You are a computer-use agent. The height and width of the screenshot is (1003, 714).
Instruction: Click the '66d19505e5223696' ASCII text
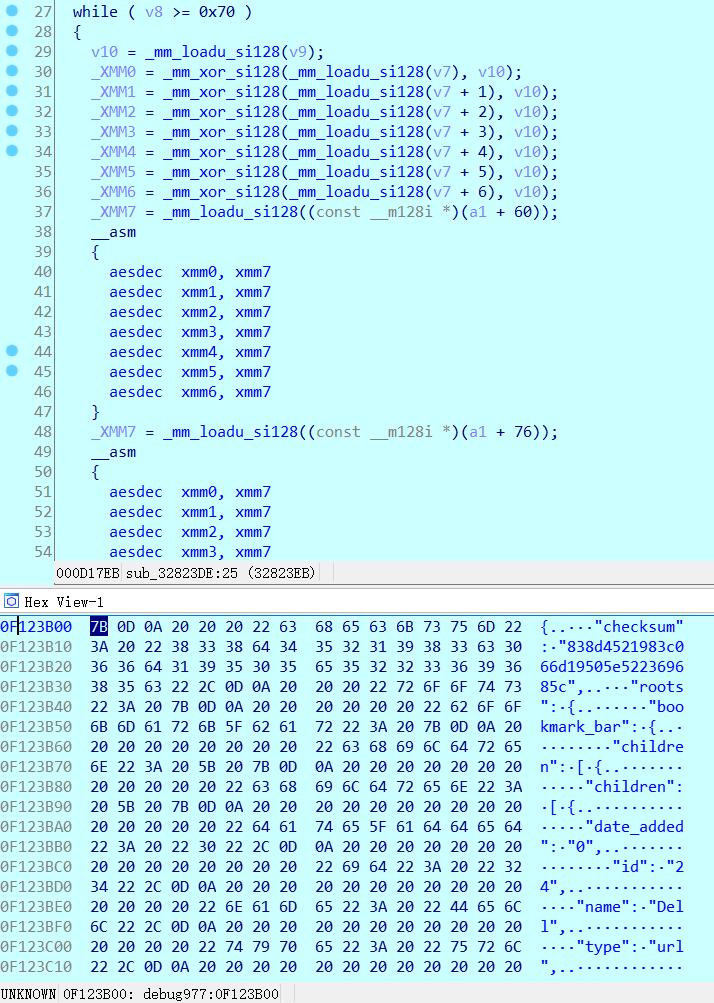coord(612,667)
